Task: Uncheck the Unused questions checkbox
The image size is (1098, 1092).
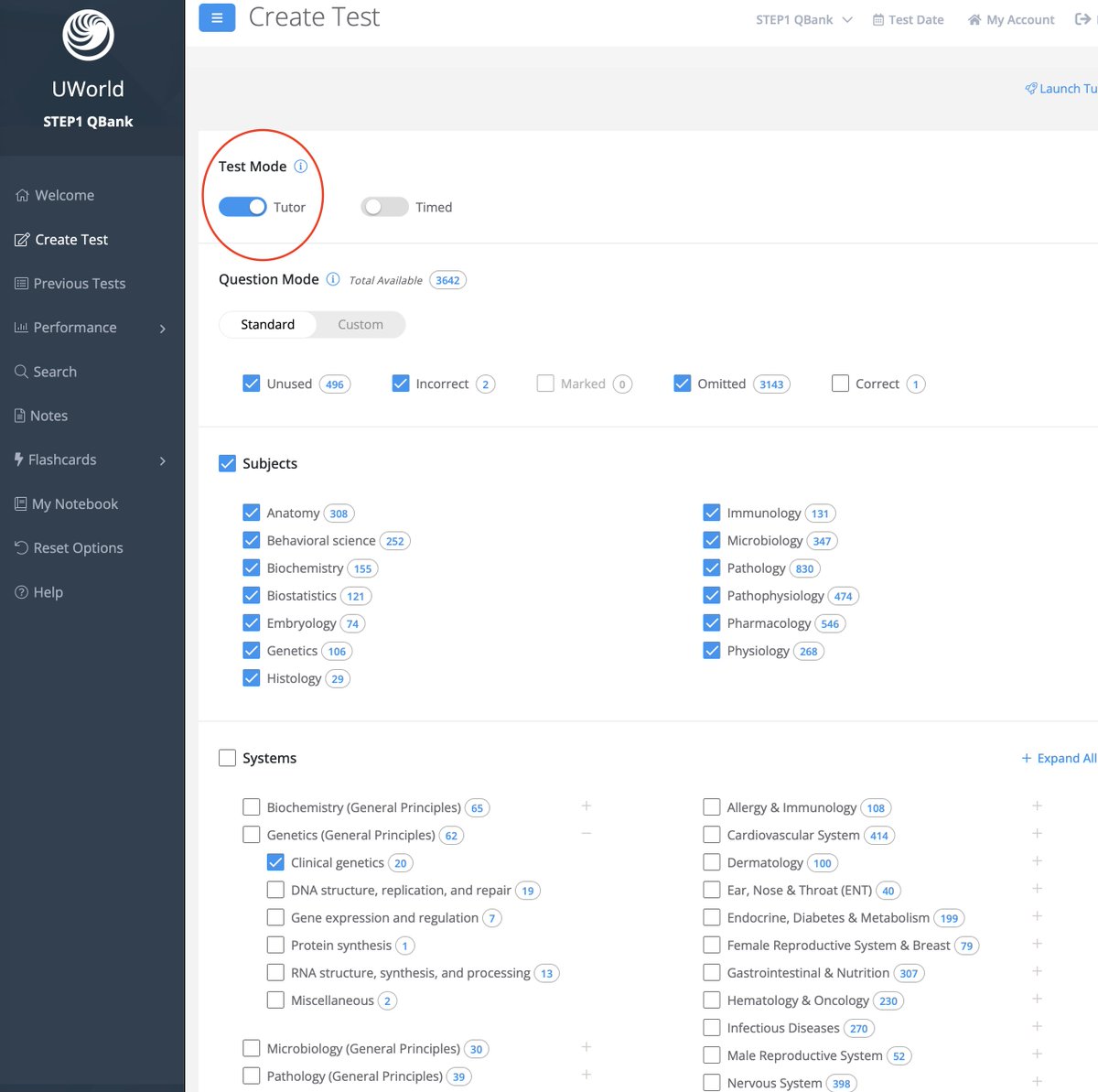Action: (x=252, y=384)
